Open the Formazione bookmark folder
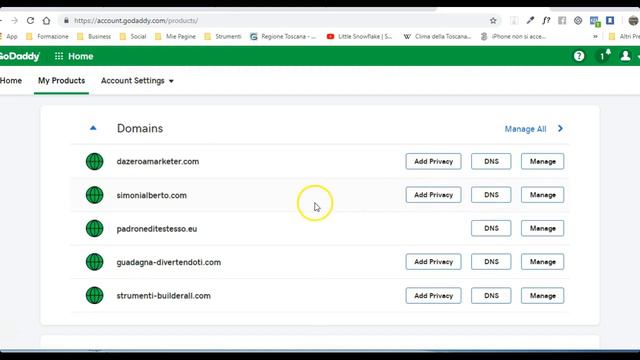 point(47,36)
